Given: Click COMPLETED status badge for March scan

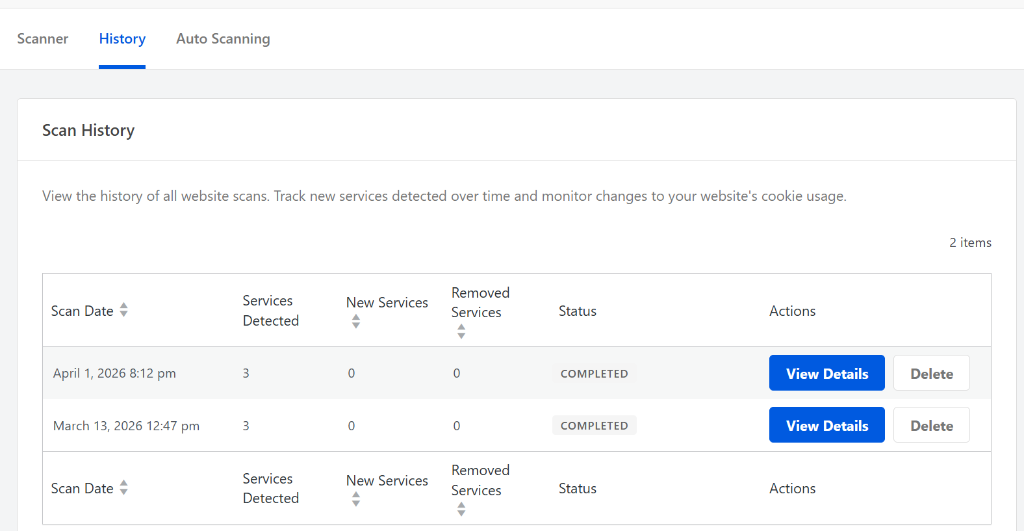Looking at the screenshot, I should (x=594, y=426).
